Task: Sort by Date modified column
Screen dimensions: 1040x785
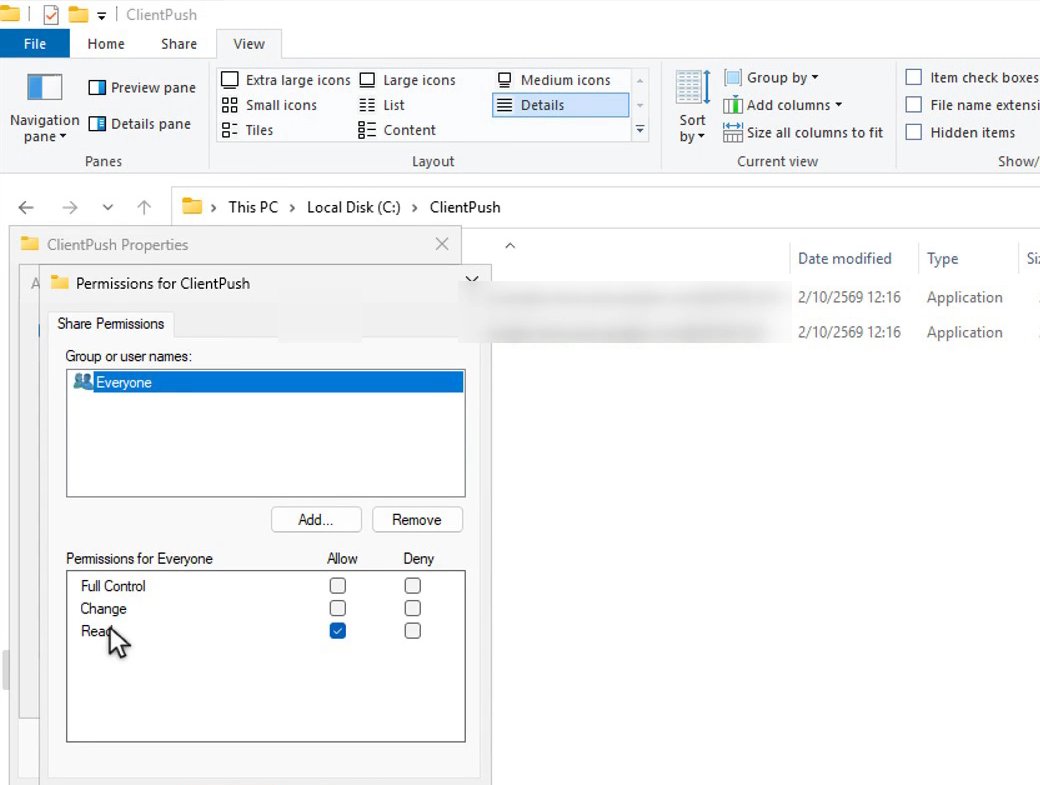Action: (844, 259)
